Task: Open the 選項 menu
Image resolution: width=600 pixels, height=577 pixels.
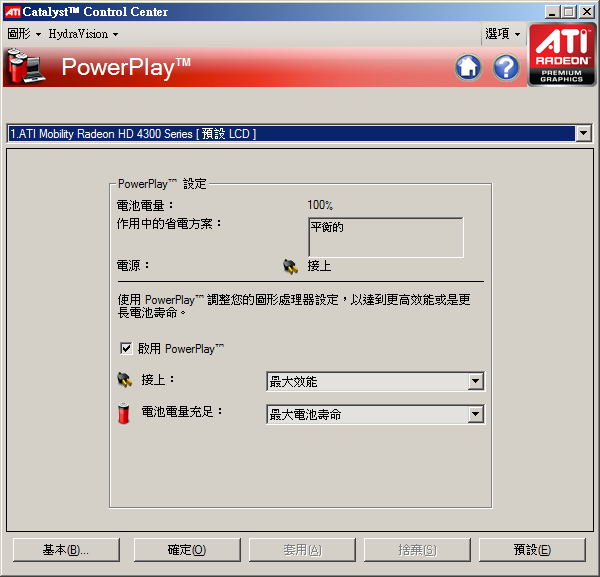Action: click(503, 34)
